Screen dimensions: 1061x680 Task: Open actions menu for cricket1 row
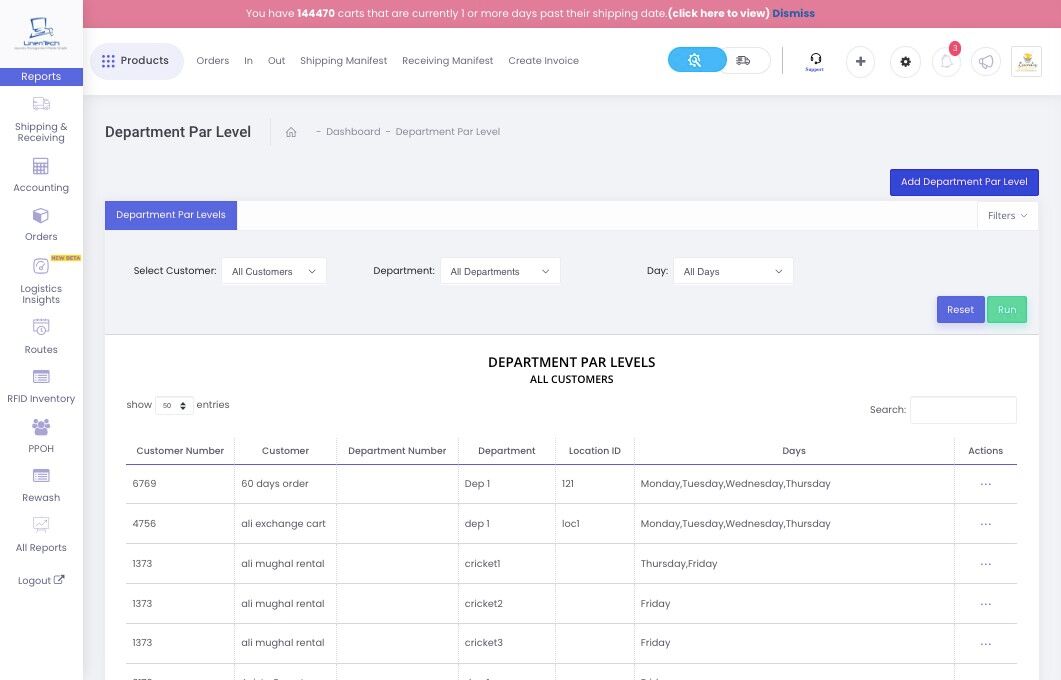(x=985, y=564)
